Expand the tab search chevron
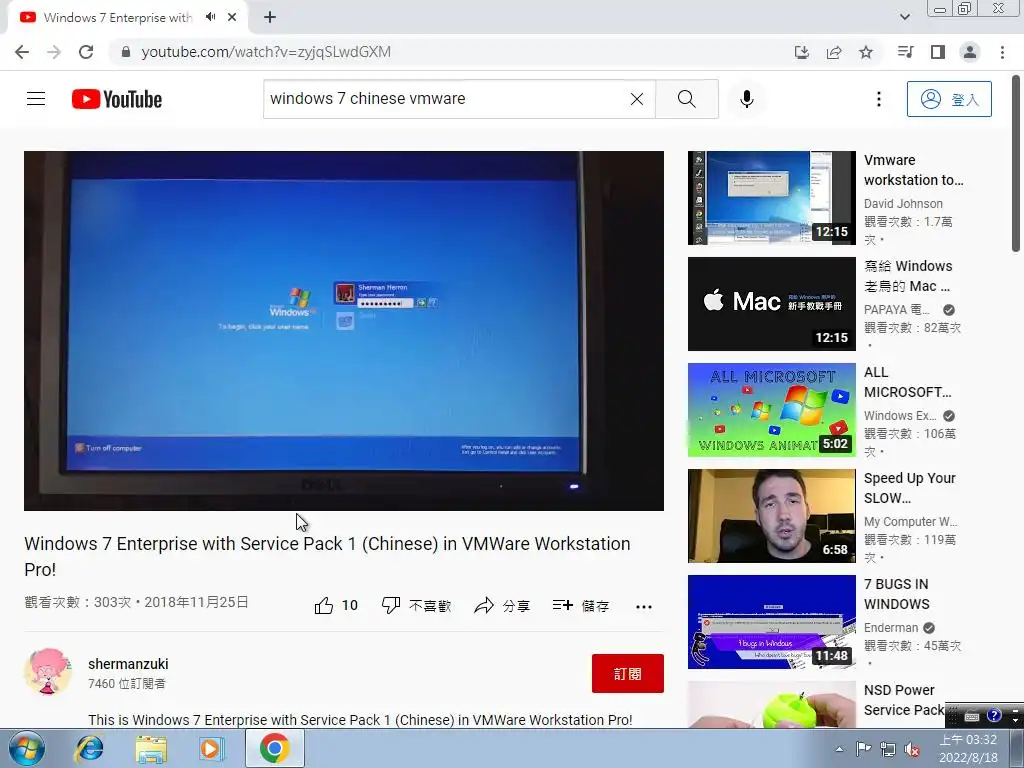1024x768 pixels. [x=904, y=17]
